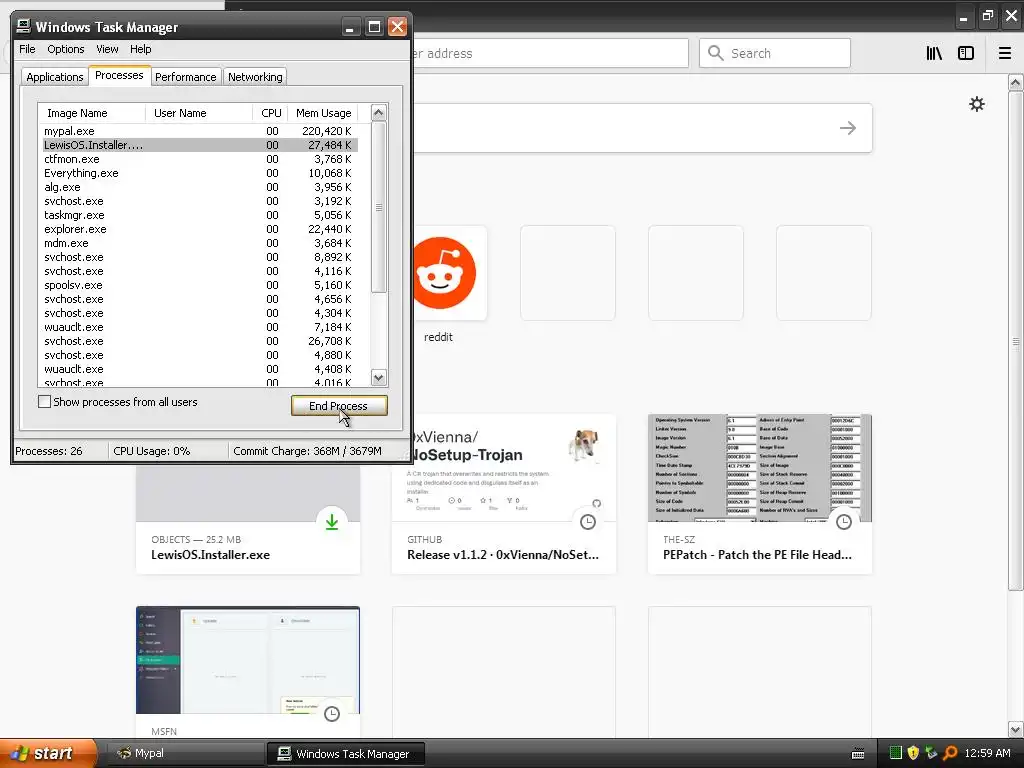Click green download icon on LewisOS card
Screen dimensions: 1024x768
click(x=332, y=522)
